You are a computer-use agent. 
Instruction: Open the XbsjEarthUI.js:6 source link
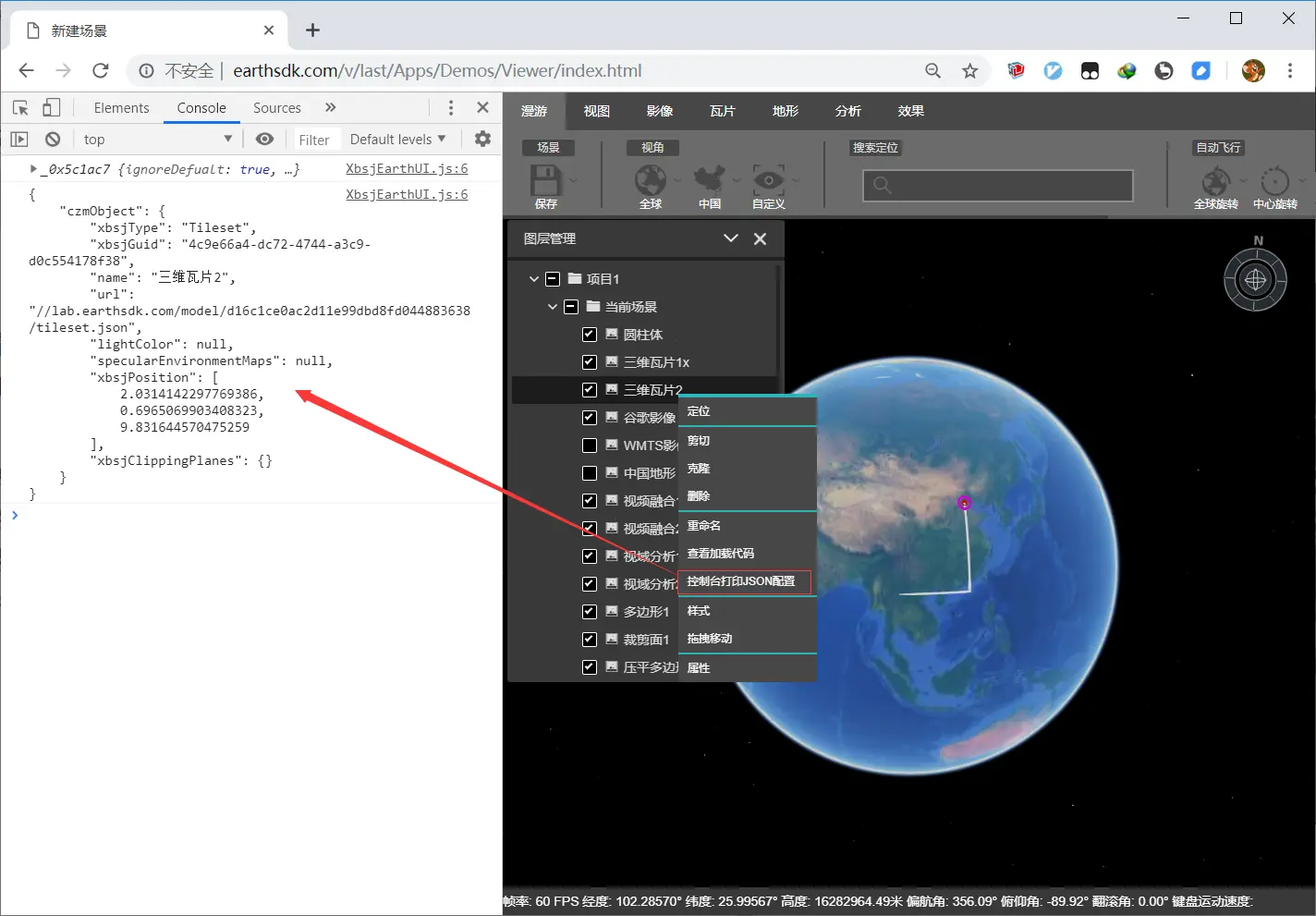tap(407, 168)
